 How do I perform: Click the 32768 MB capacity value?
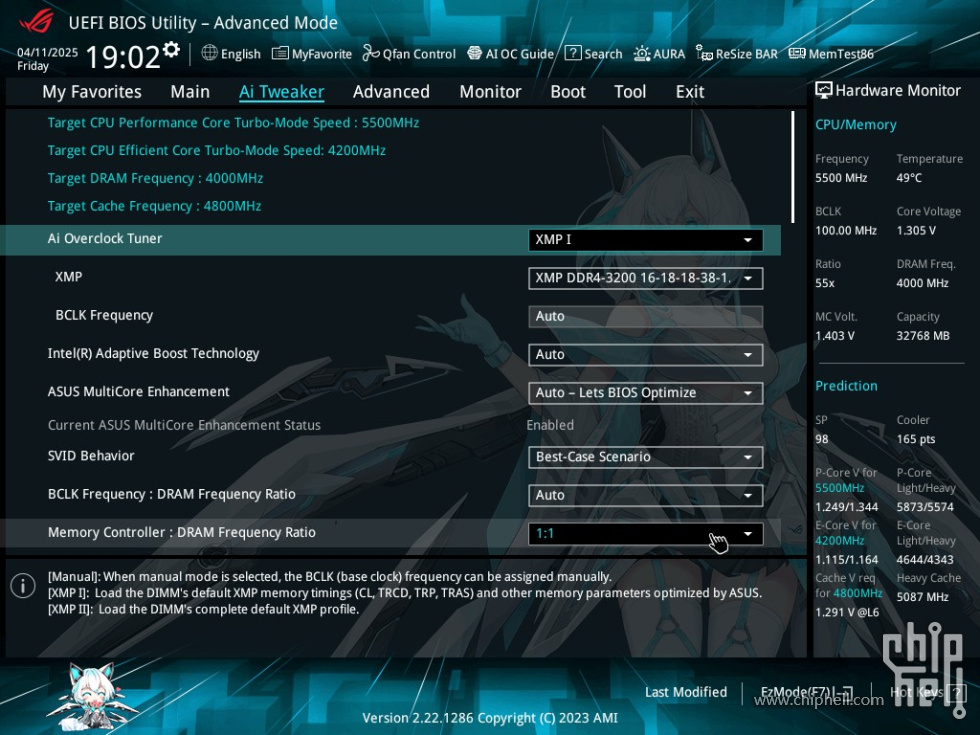point(923,336)
